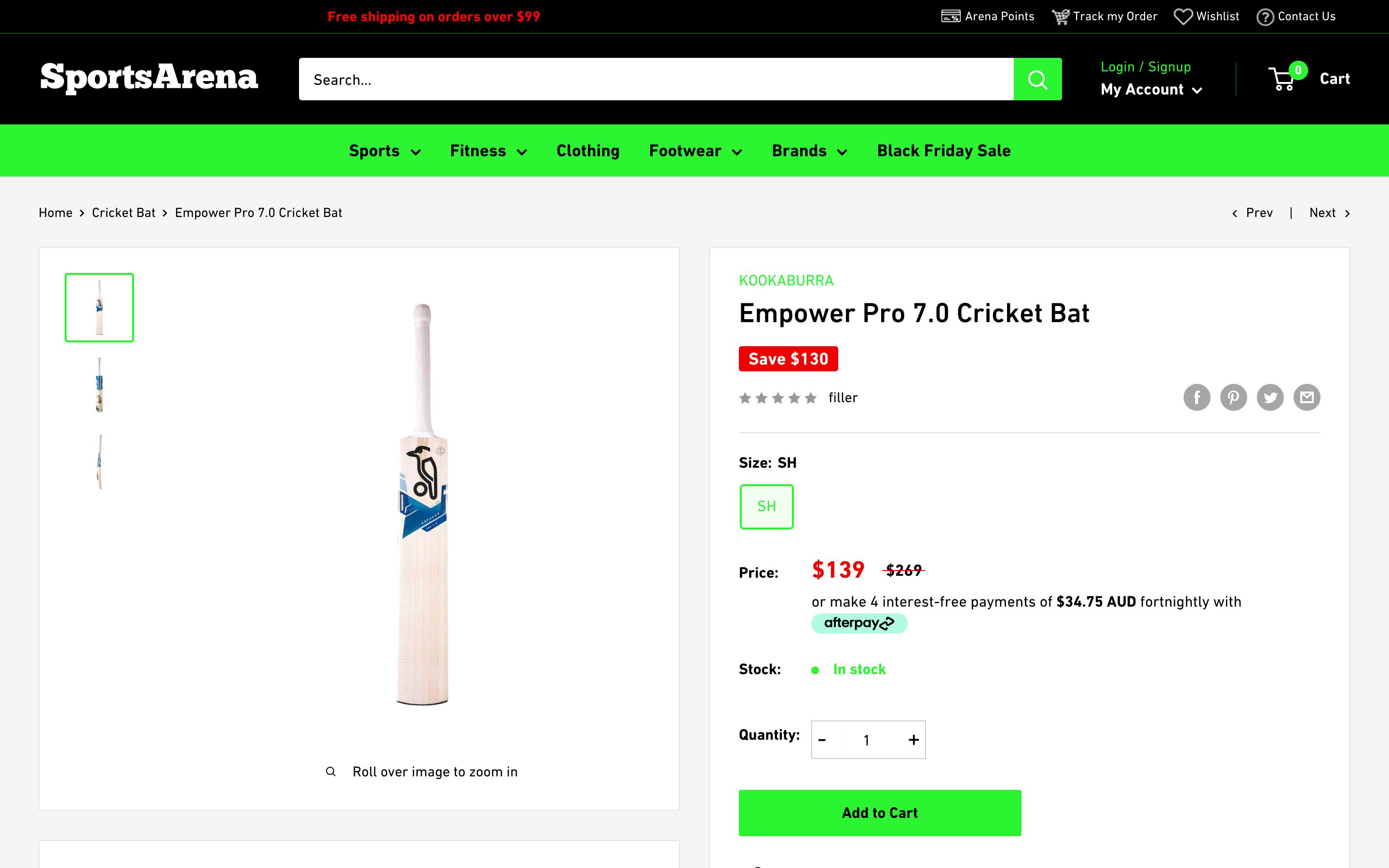Open the Wishlist heart icon
The image size is (1389, 868).
(1183, 16)
